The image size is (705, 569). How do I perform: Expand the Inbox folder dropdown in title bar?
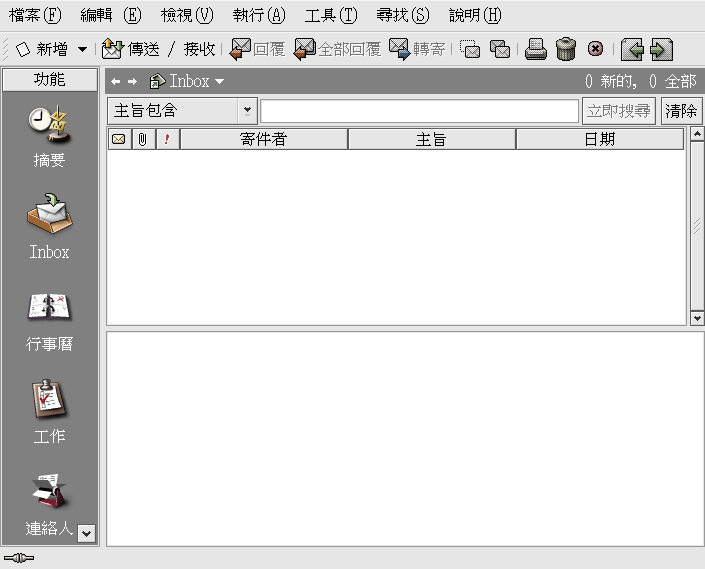[x=219, y=82]
